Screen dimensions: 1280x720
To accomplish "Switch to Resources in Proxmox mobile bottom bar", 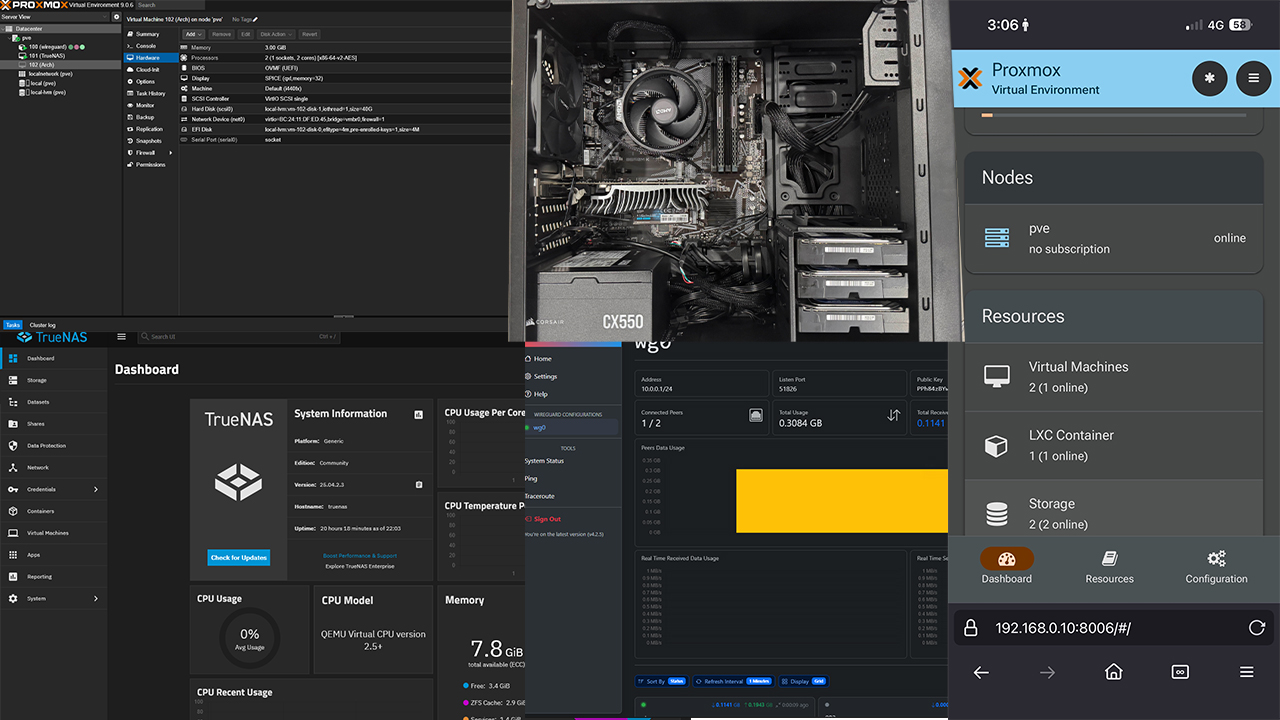I will click(x=1109, y=568).
